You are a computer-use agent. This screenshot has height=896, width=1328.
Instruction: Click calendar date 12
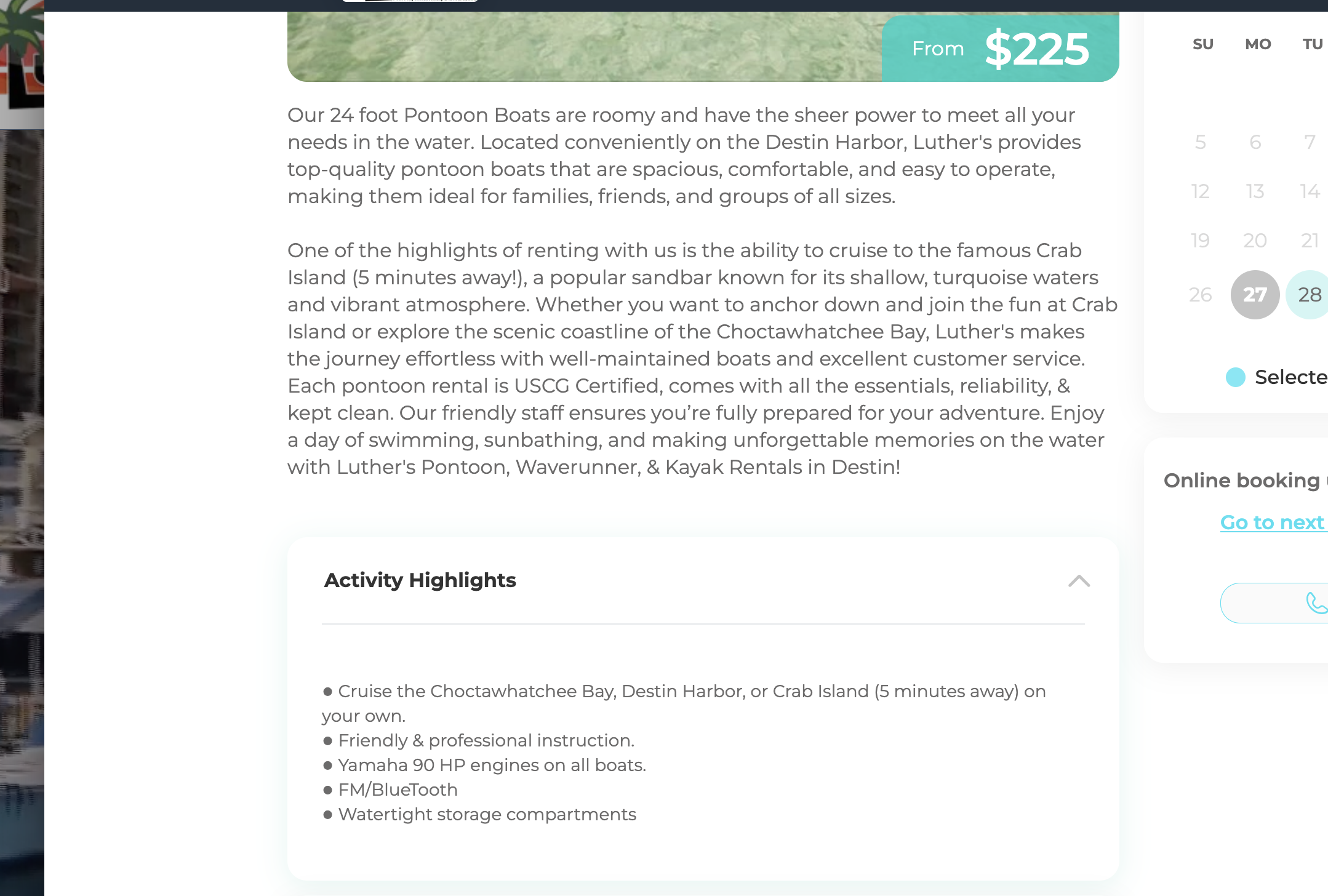pyautogui.click(x=1200, y=191)
